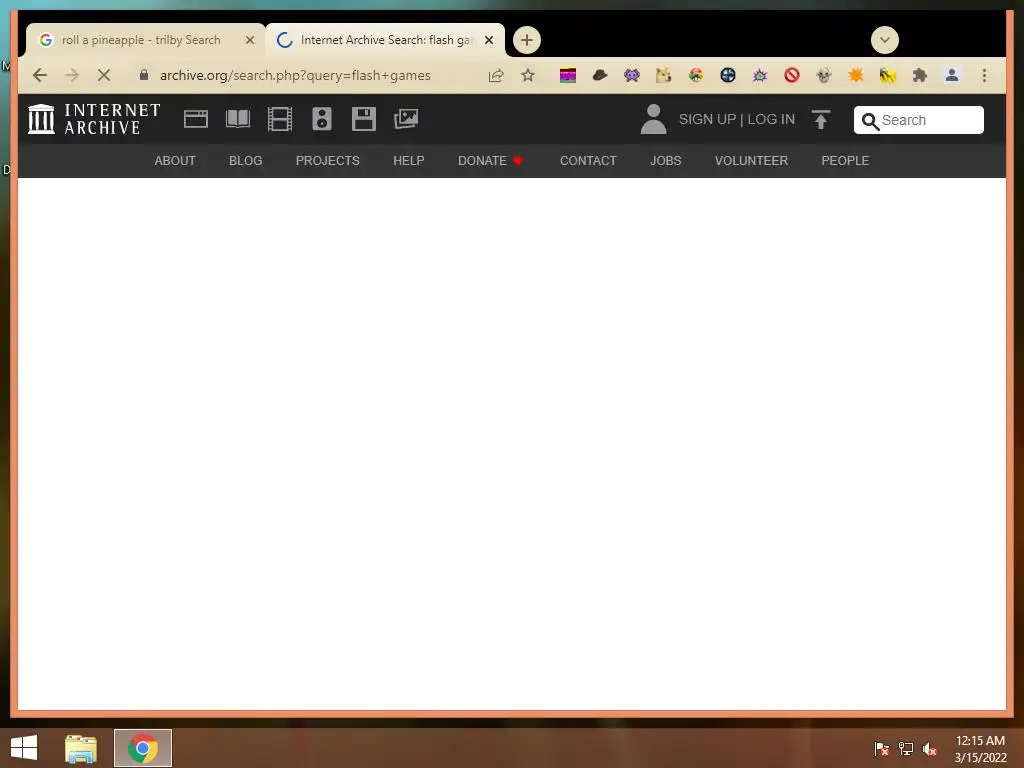Image resolution: width=1024 pixels, height=768 pixels.
Task: Share this page icon
Action: [x=496, y=76]
